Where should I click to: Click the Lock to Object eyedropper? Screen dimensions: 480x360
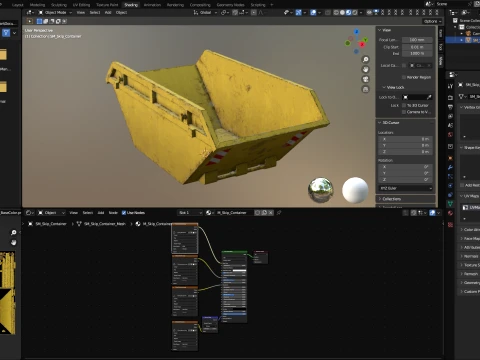coord(429,97)
